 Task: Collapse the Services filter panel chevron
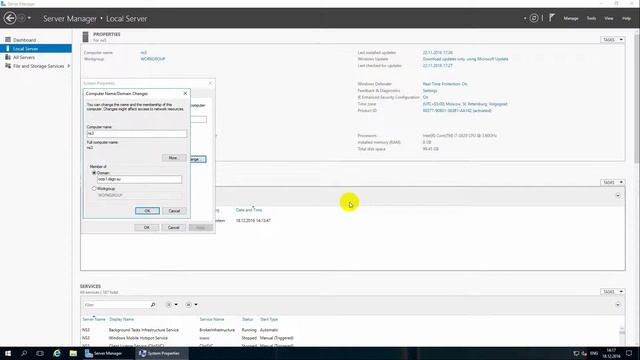618,304
